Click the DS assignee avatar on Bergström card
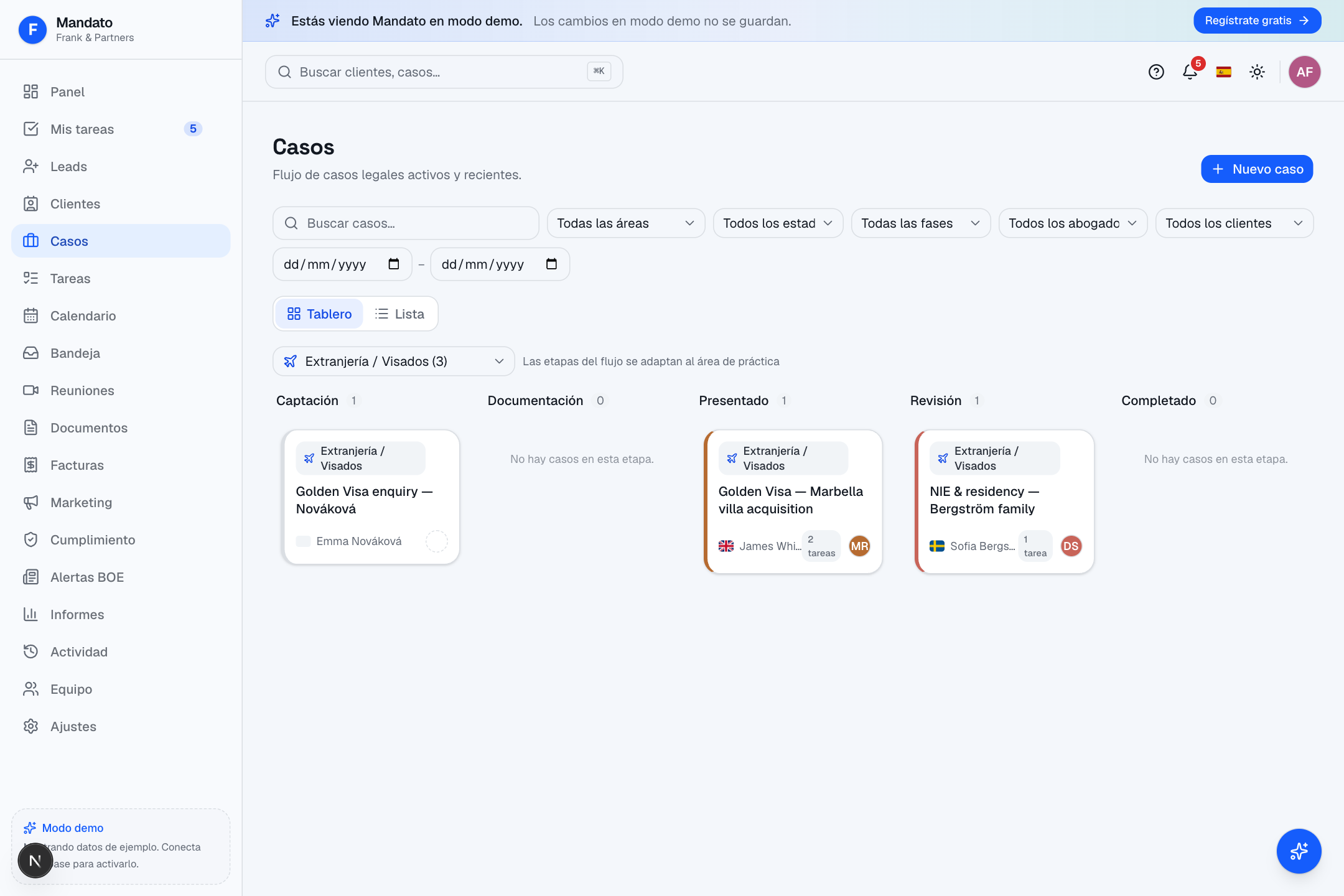 (1071, 546)
